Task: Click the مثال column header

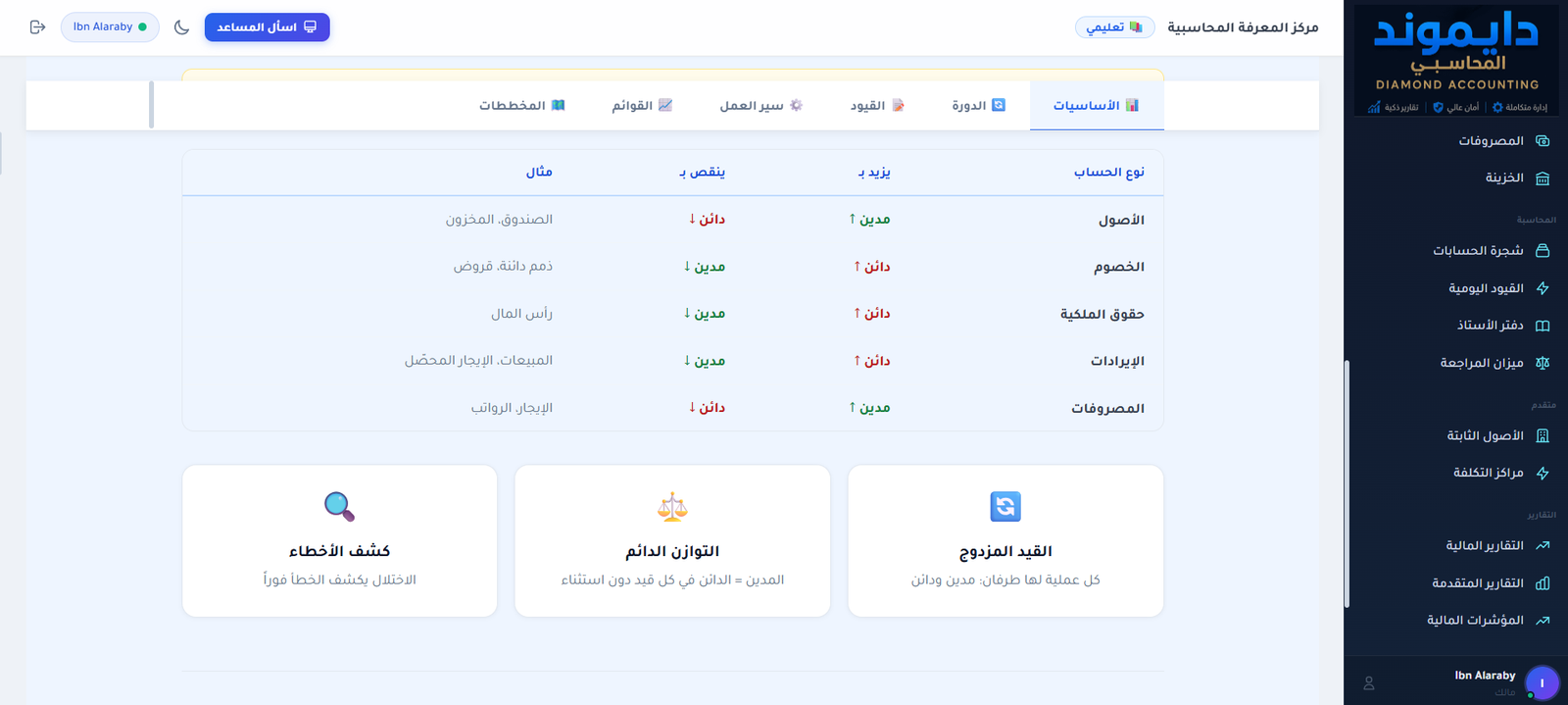Action: 539,172
